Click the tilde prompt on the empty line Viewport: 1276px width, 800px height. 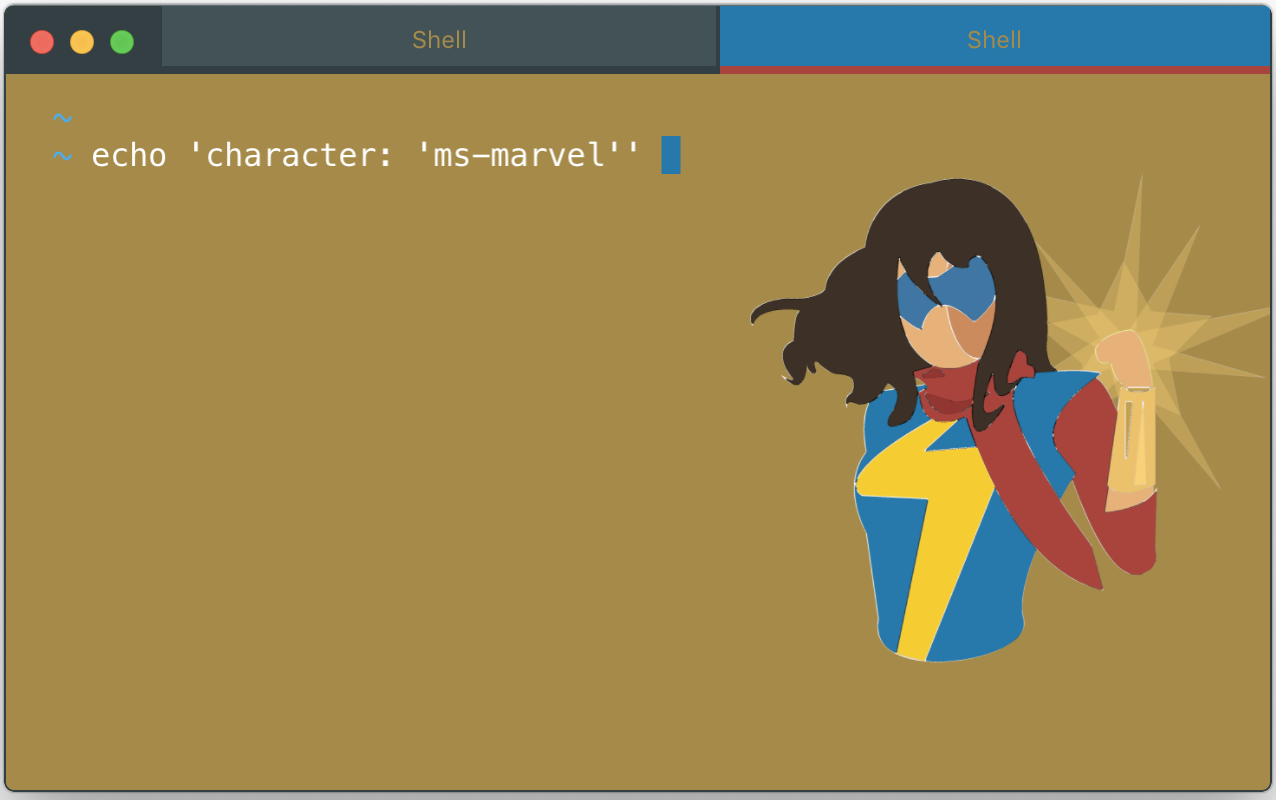62,119
